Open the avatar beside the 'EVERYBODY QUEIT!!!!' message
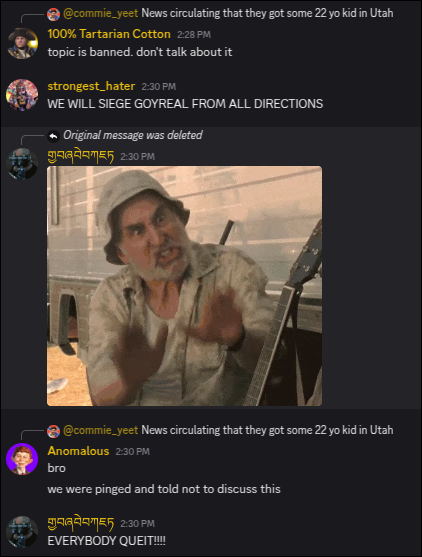 point(22,532)
